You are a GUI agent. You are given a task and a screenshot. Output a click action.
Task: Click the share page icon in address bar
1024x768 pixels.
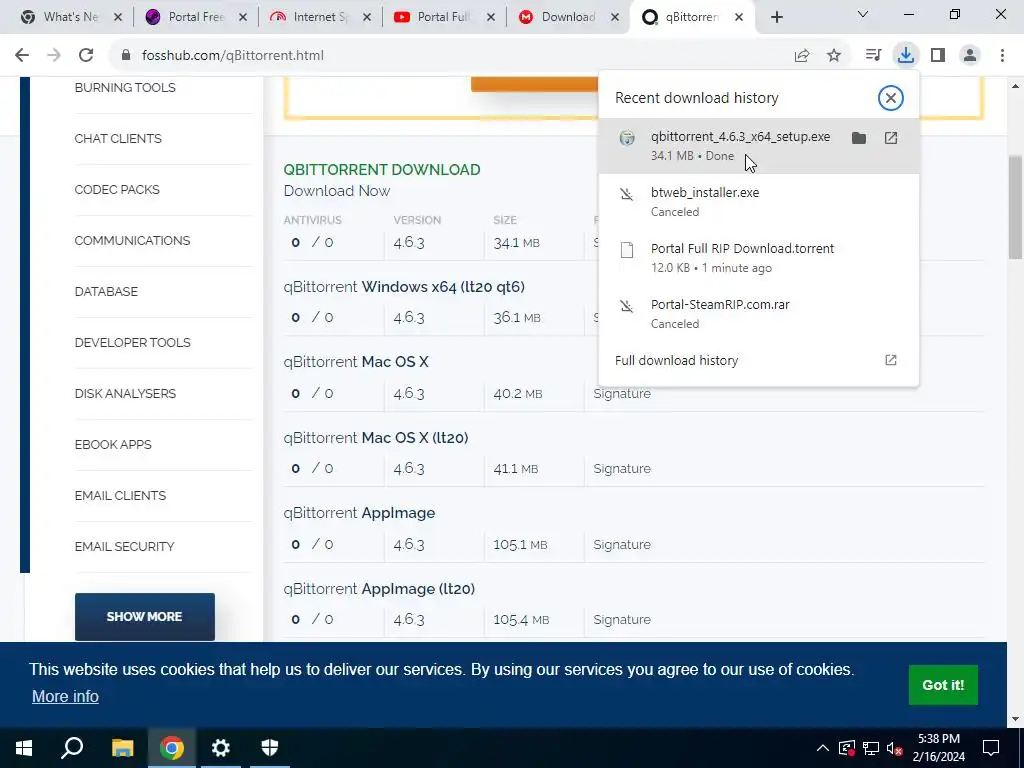pos(802,56)
